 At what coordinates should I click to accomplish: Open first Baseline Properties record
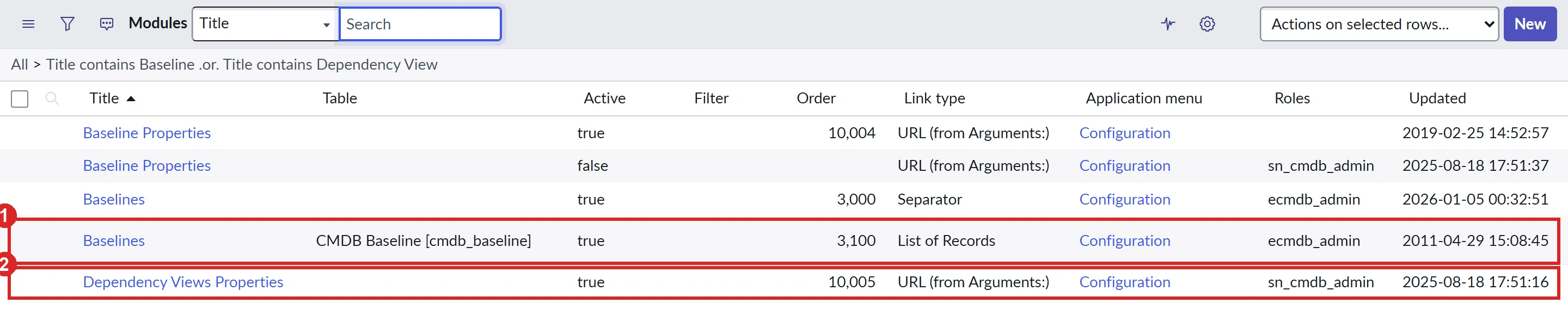[146, 133]
